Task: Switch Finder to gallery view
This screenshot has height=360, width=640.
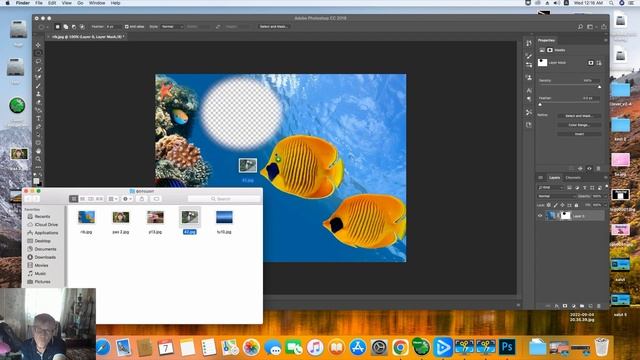Action: tap(100, 199)
